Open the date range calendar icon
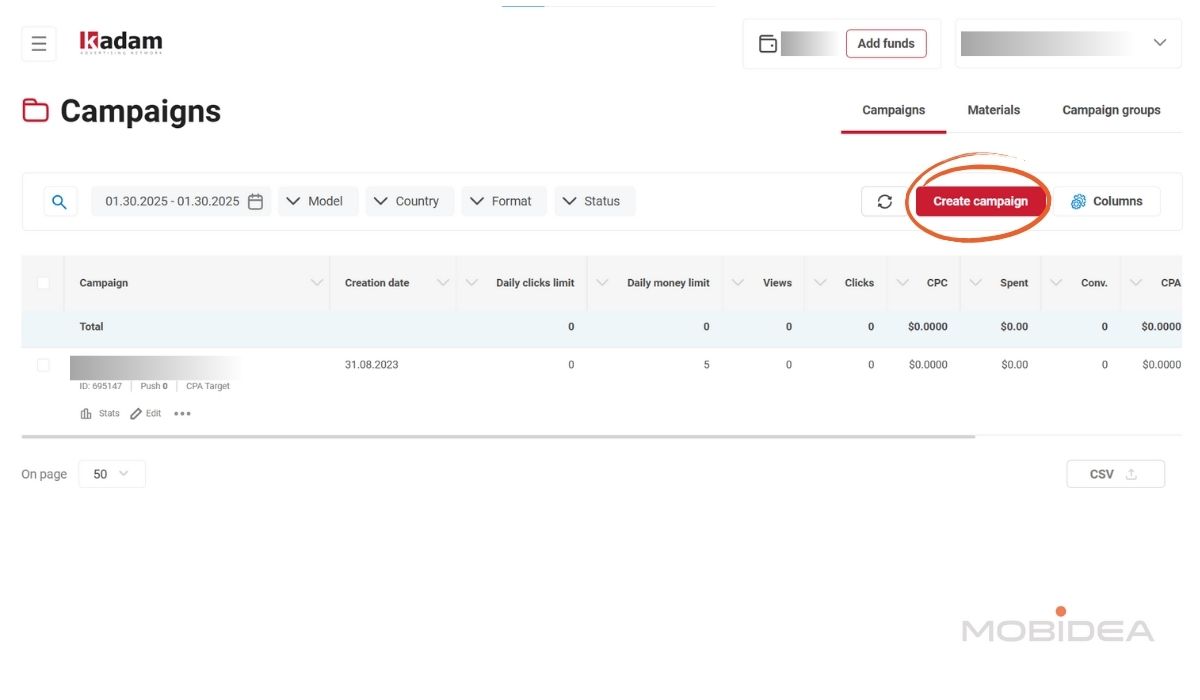This screenshot has height=700, width=1200. pos(256,202)
